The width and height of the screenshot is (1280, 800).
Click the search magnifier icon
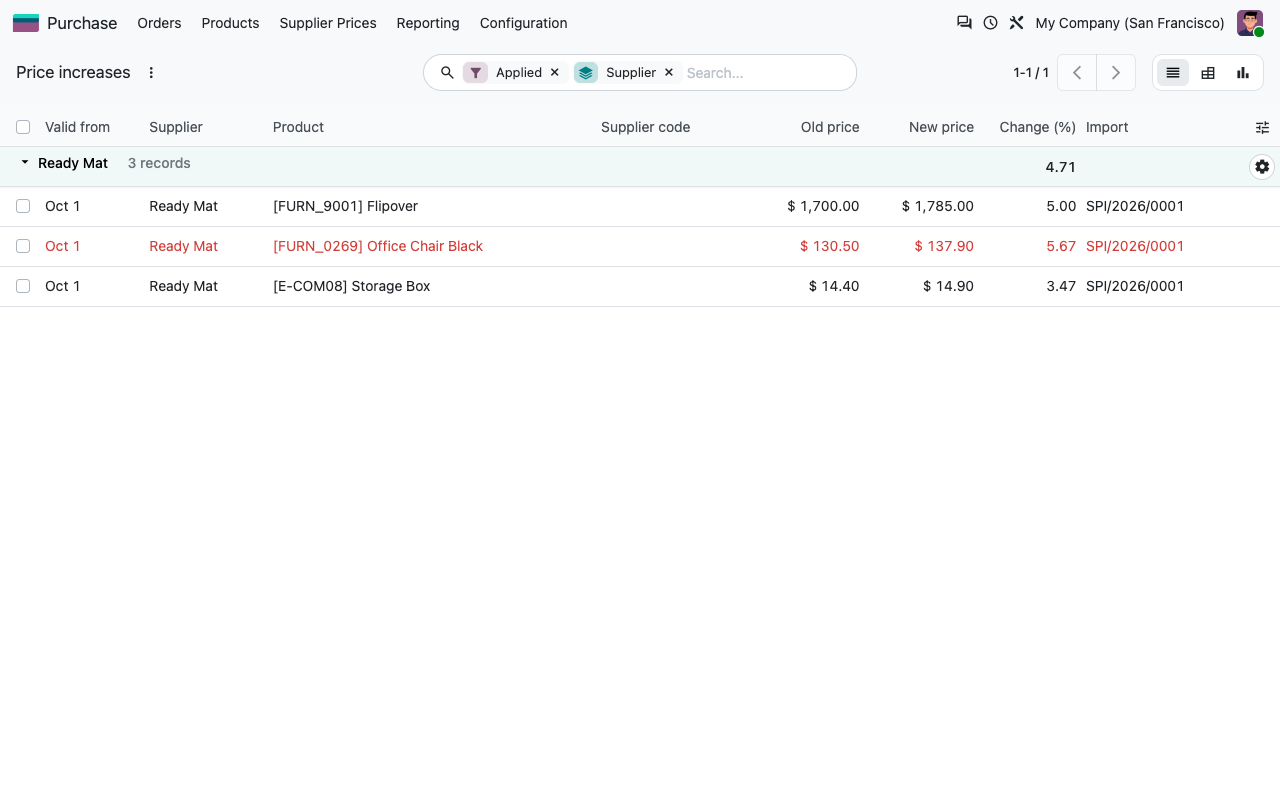pyautogui.click(x=447, y=73)
